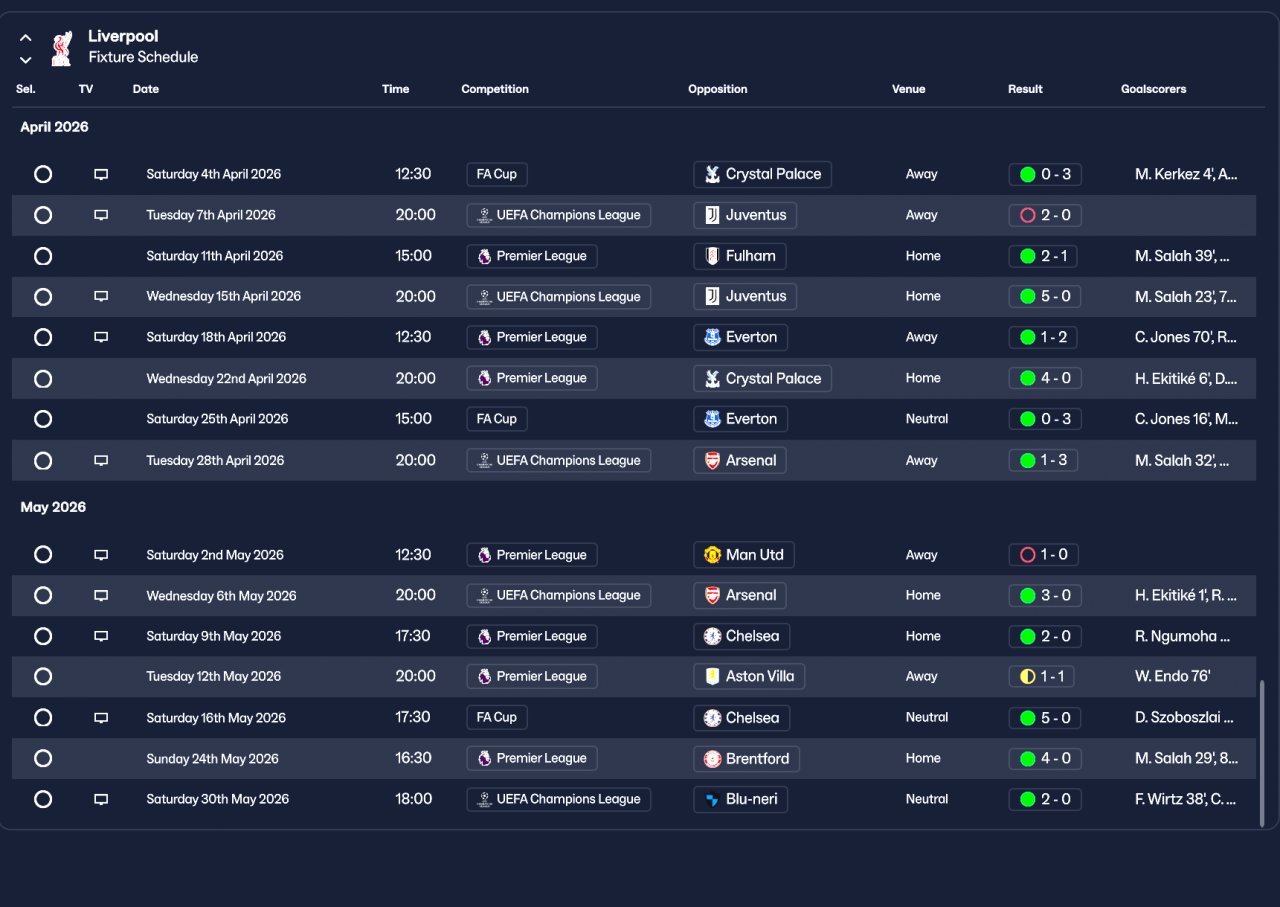Click TV icon for 4th April fixture

pyautogui.click(x=101, y=174)
